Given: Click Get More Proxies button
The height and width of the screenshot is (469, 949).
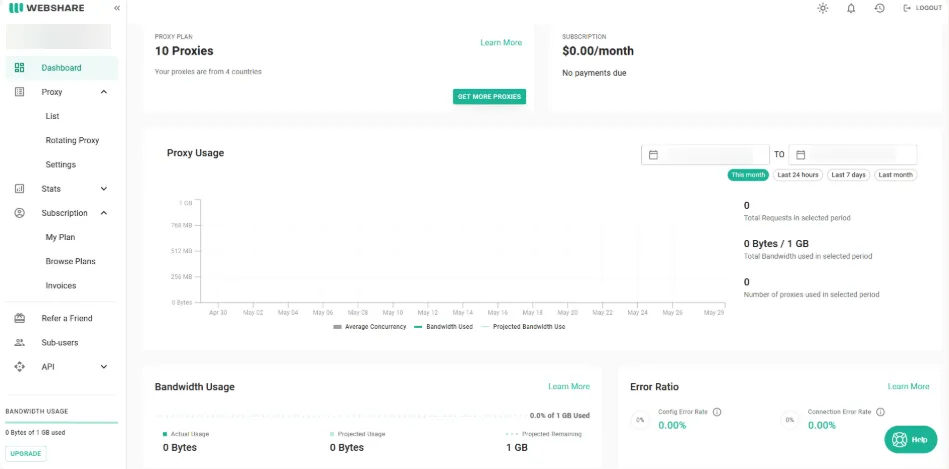Looking at the screenshot, I should 489,97.
